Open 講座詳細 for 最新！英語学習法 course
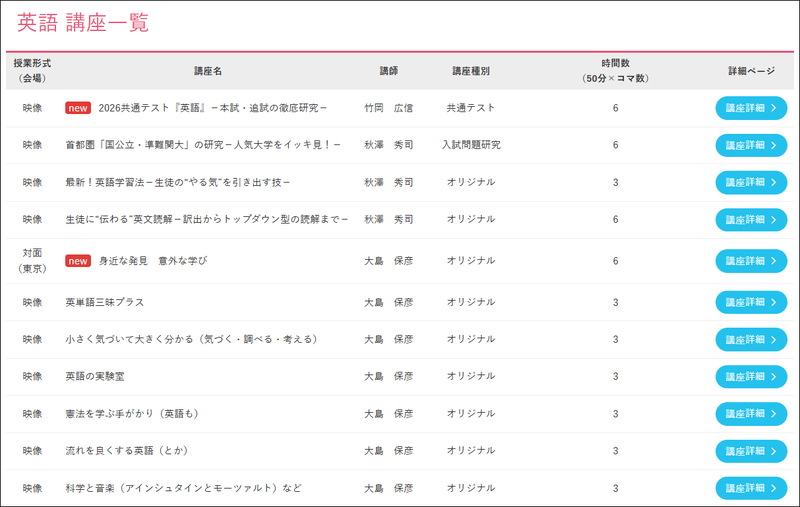 (x=751, y=183)
